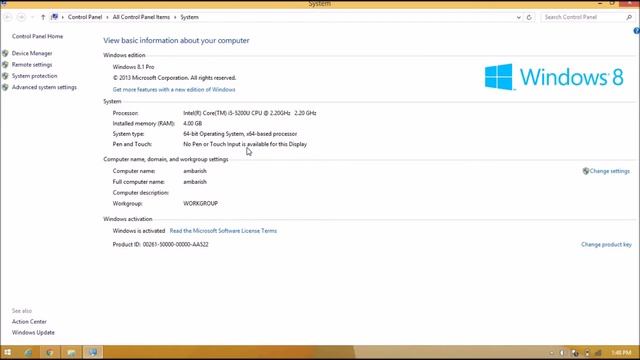
Task: Click the View basic information heading
Action: coord(176,40)
